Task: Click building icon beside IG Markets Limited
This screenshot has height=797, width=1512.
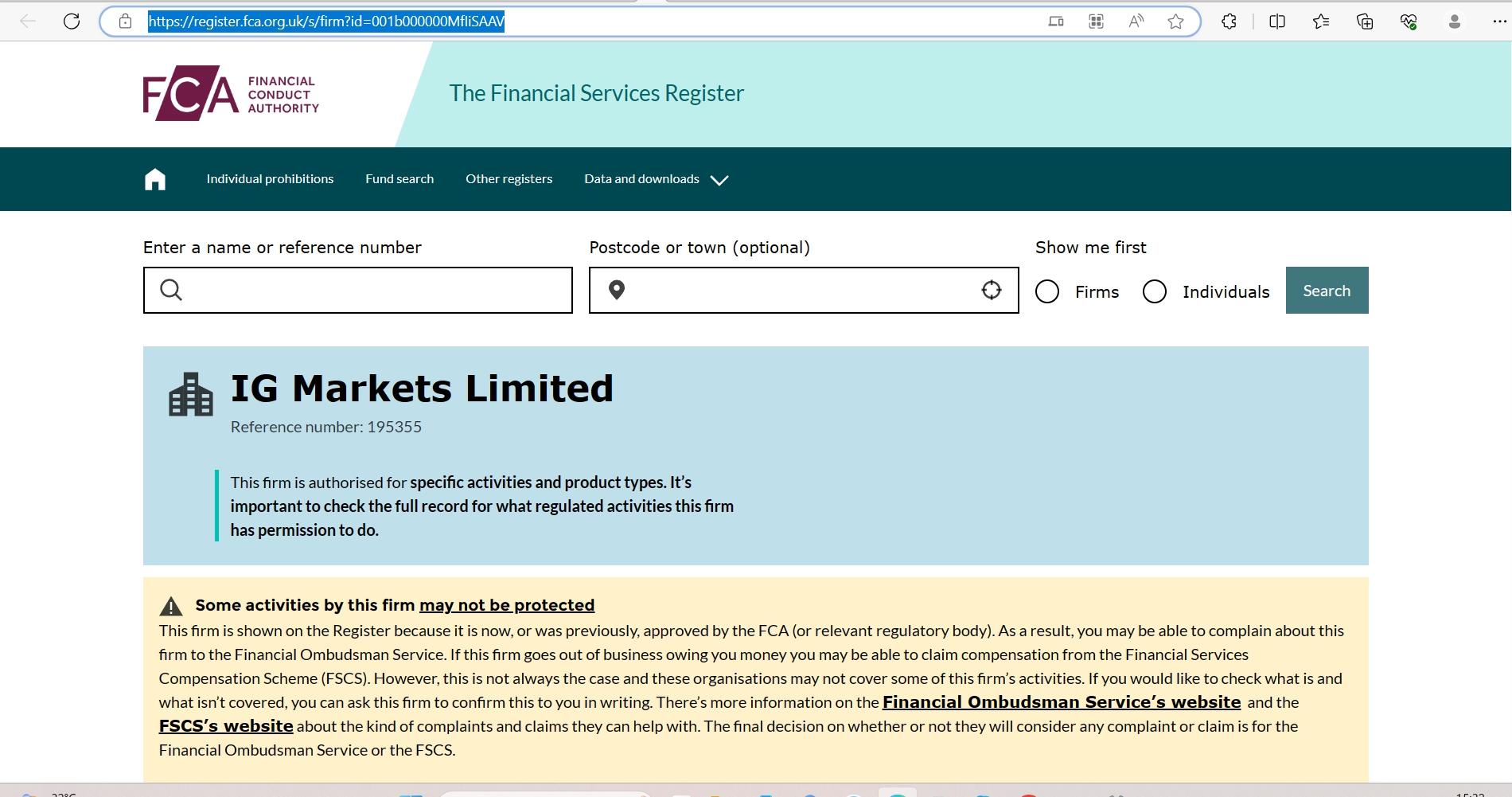Action: tap(191, 394)
